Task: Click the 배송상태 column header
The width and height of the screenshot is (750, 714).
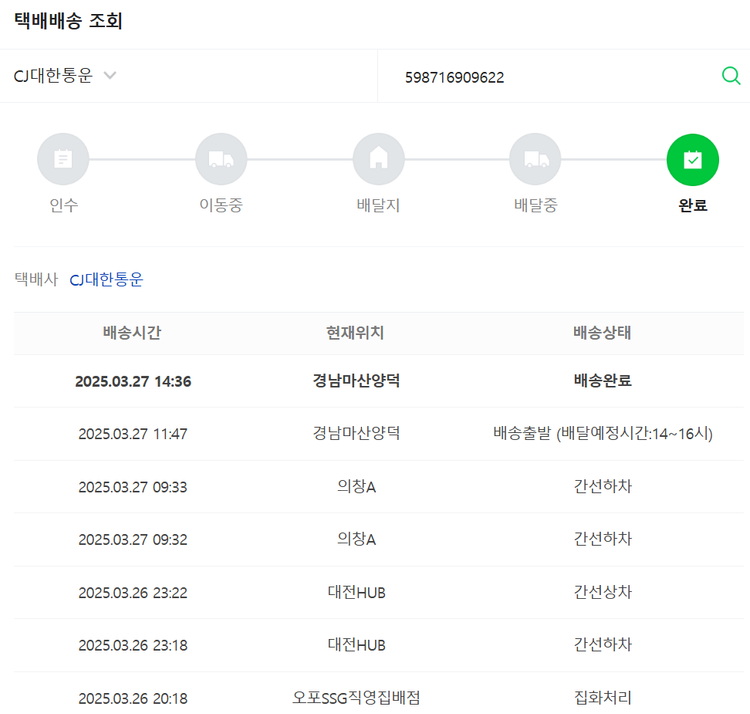Action: [x=602, y=333]
